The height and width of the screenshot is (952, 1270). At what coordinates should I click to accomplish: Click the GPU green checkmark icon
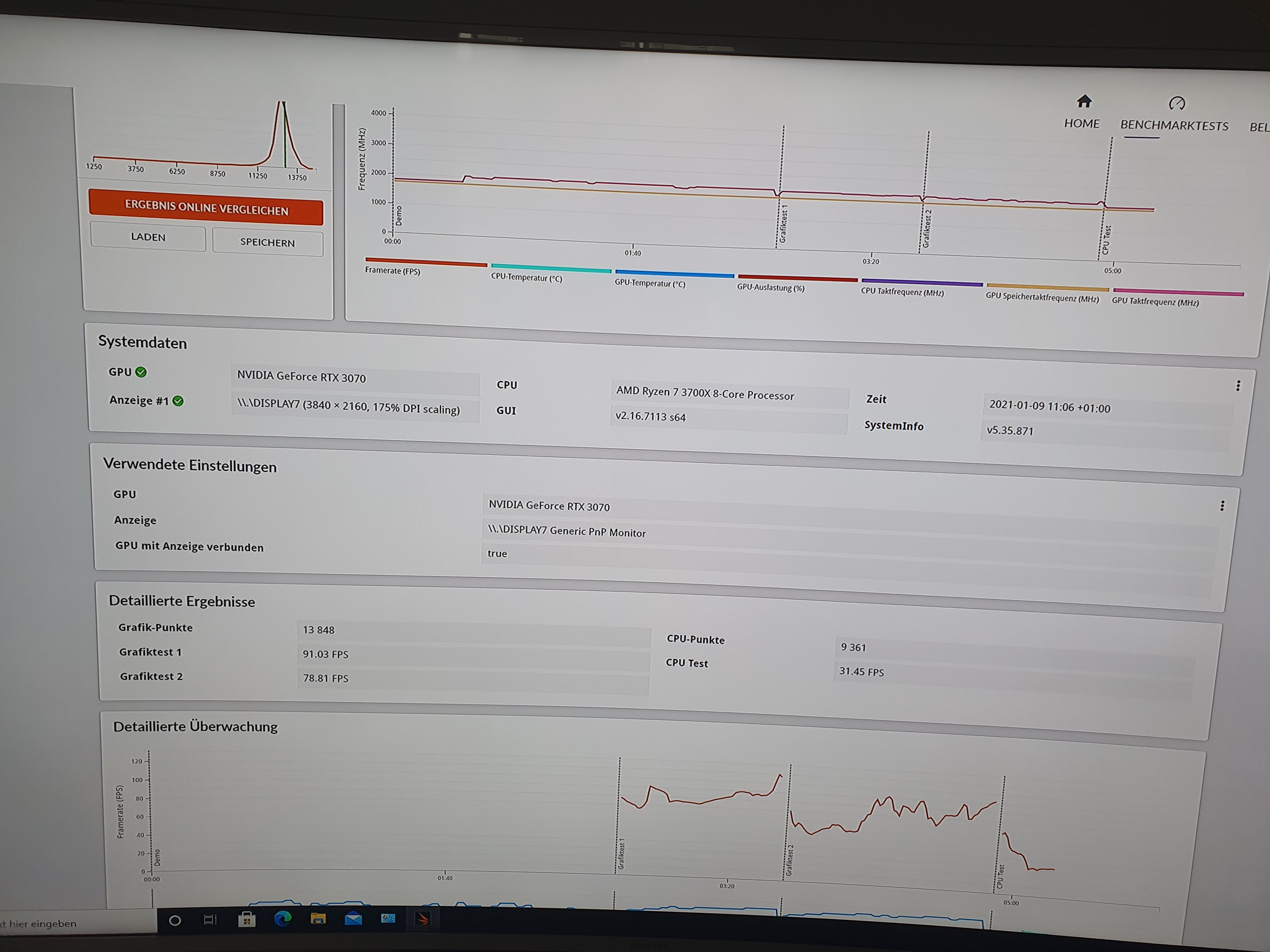[x=141, y=373]
